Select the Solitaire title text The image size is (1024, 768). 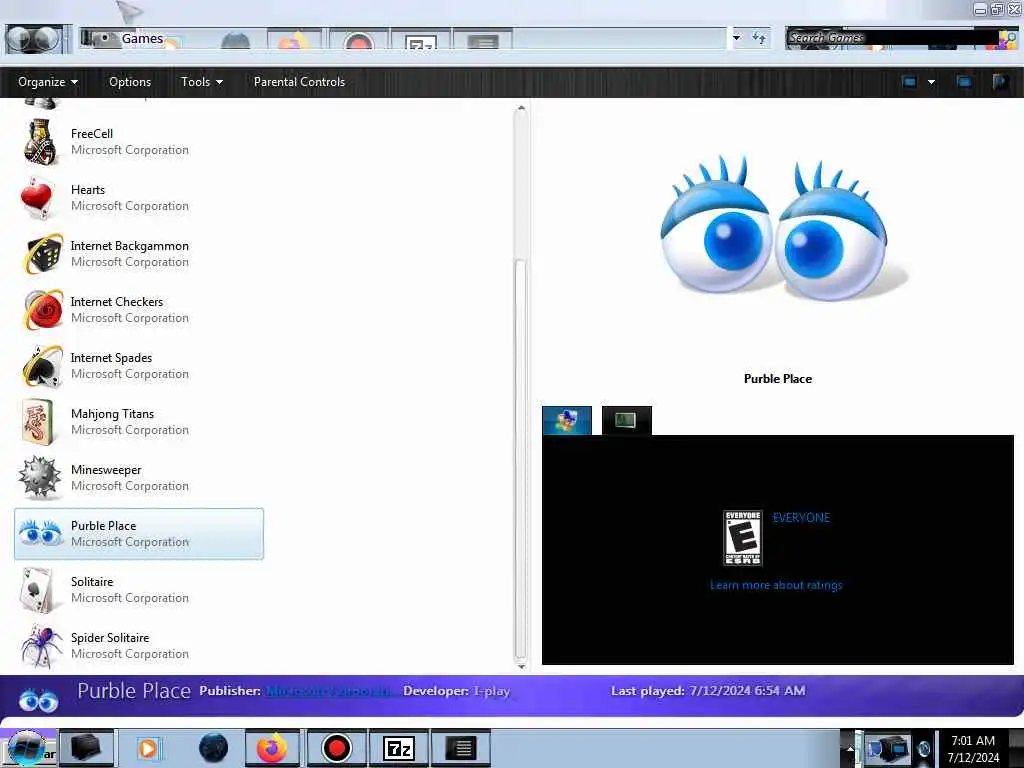[92, 581]
